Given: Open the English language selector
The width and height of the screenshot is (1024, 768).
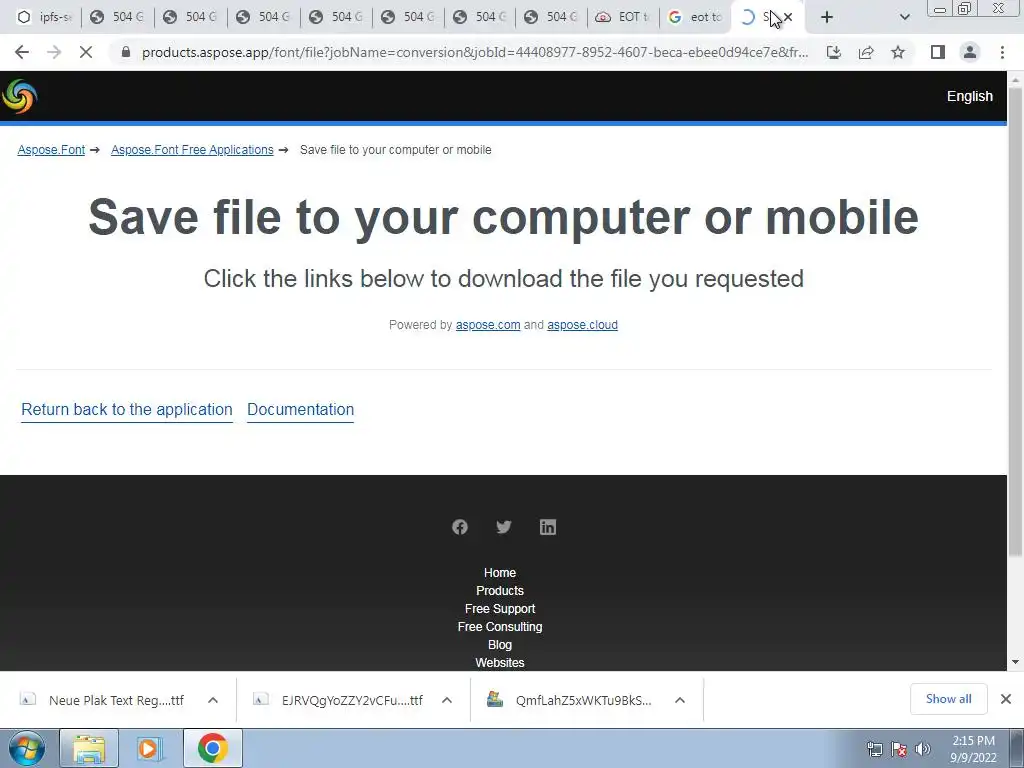Looking at the screenshot, I should click(x=969, y=97).
